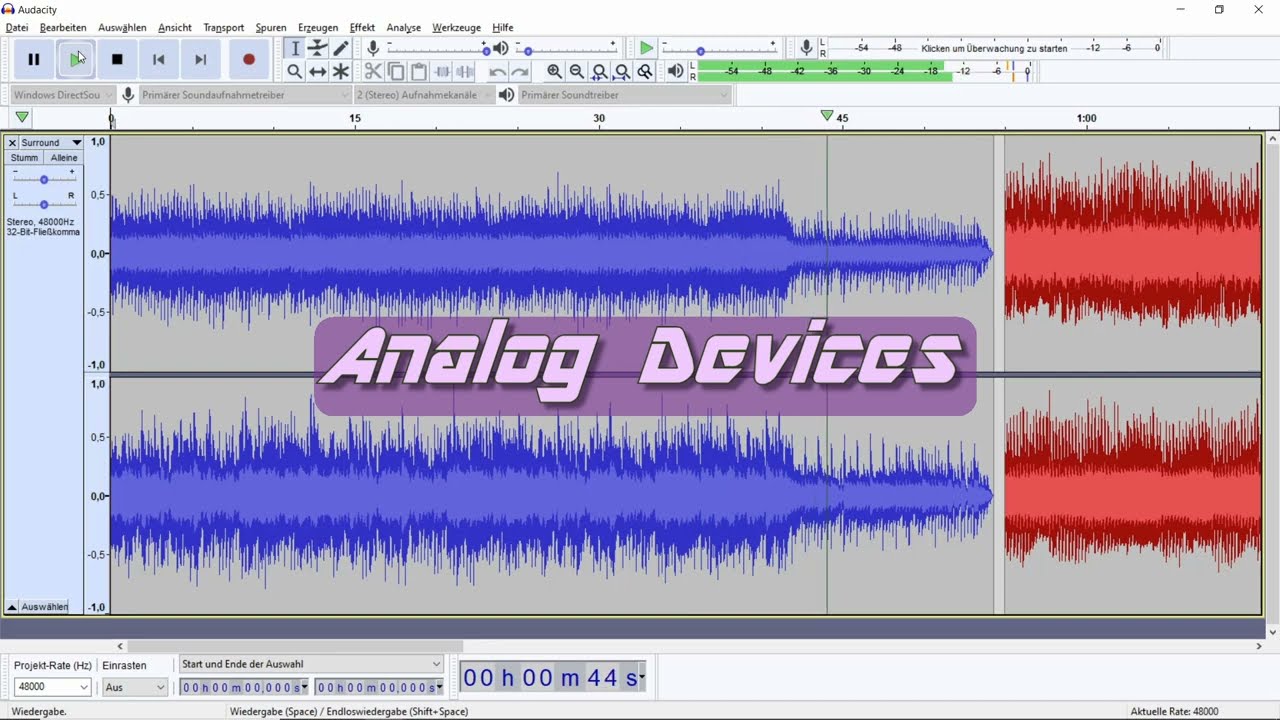Click the Trim audio icon
This screenshot has width=1280, height=720.
click(442, 71)
